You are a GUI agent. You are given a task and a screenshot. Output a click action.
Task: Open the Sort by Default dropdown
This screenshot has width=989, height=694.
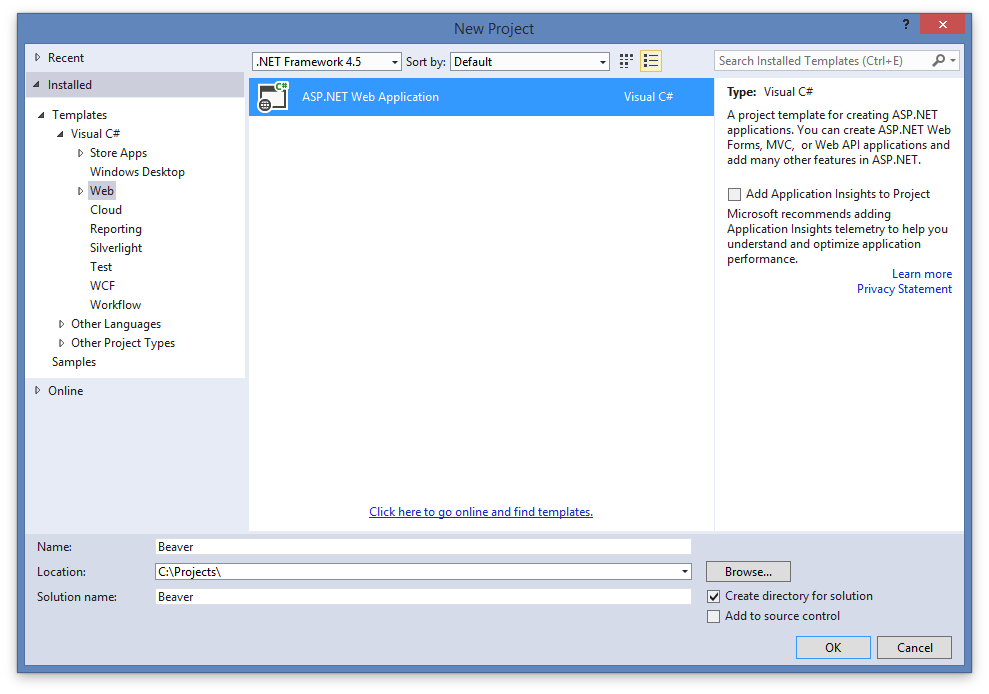[x=530, y=62]
